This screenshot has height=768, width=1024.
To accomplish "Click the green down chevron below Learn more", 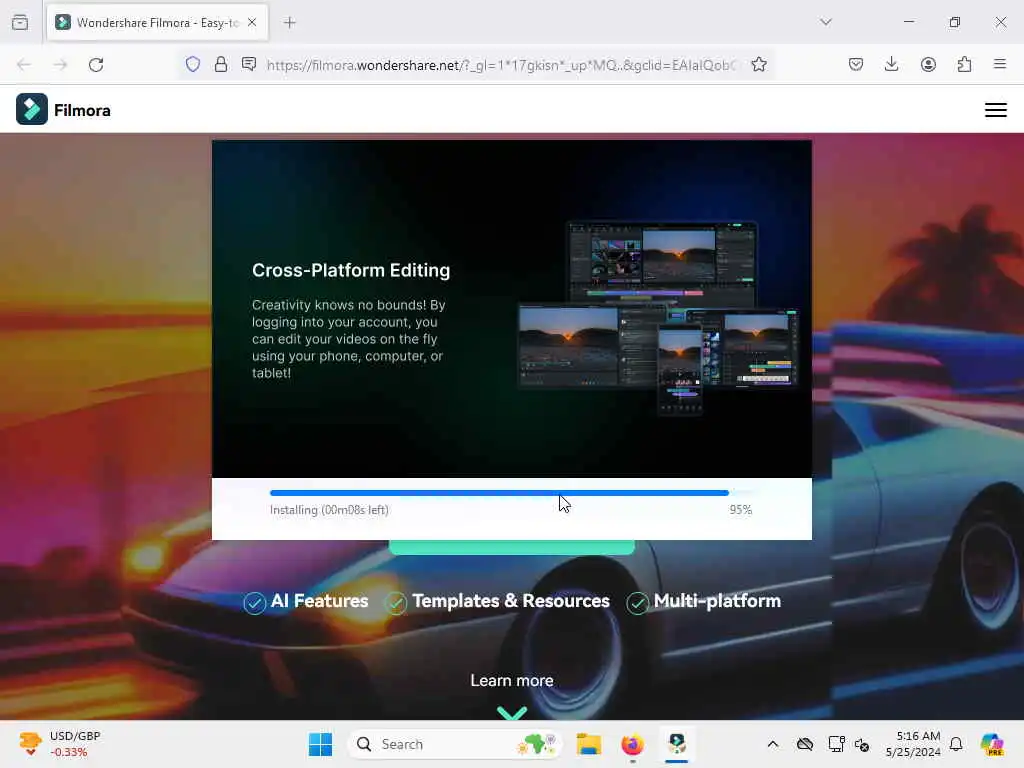I will tap(512, 712).
